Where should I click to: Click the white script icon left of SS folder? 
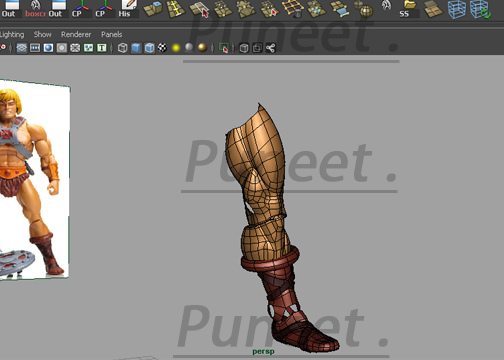click(x=386, y=6)
